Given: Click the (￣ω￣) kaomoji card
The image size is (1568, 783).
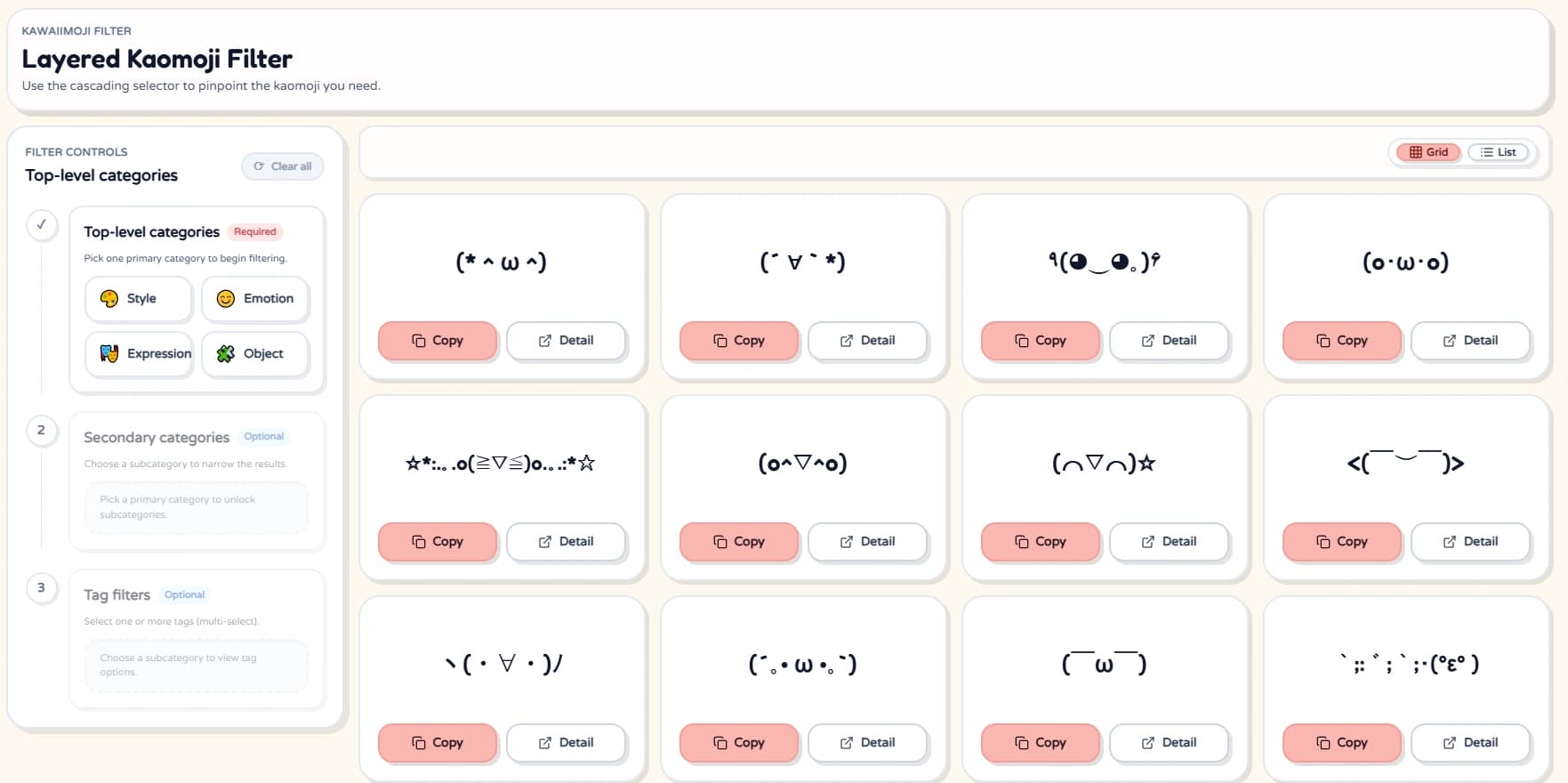Looking at the screenshot, I should click(1104, 665).
